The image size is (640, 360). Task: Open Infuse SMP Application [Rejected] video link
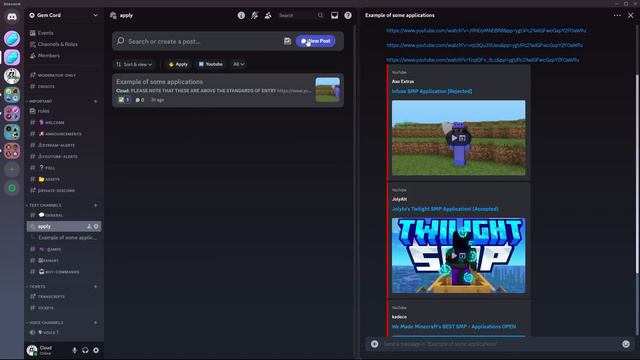click(432, 91)
